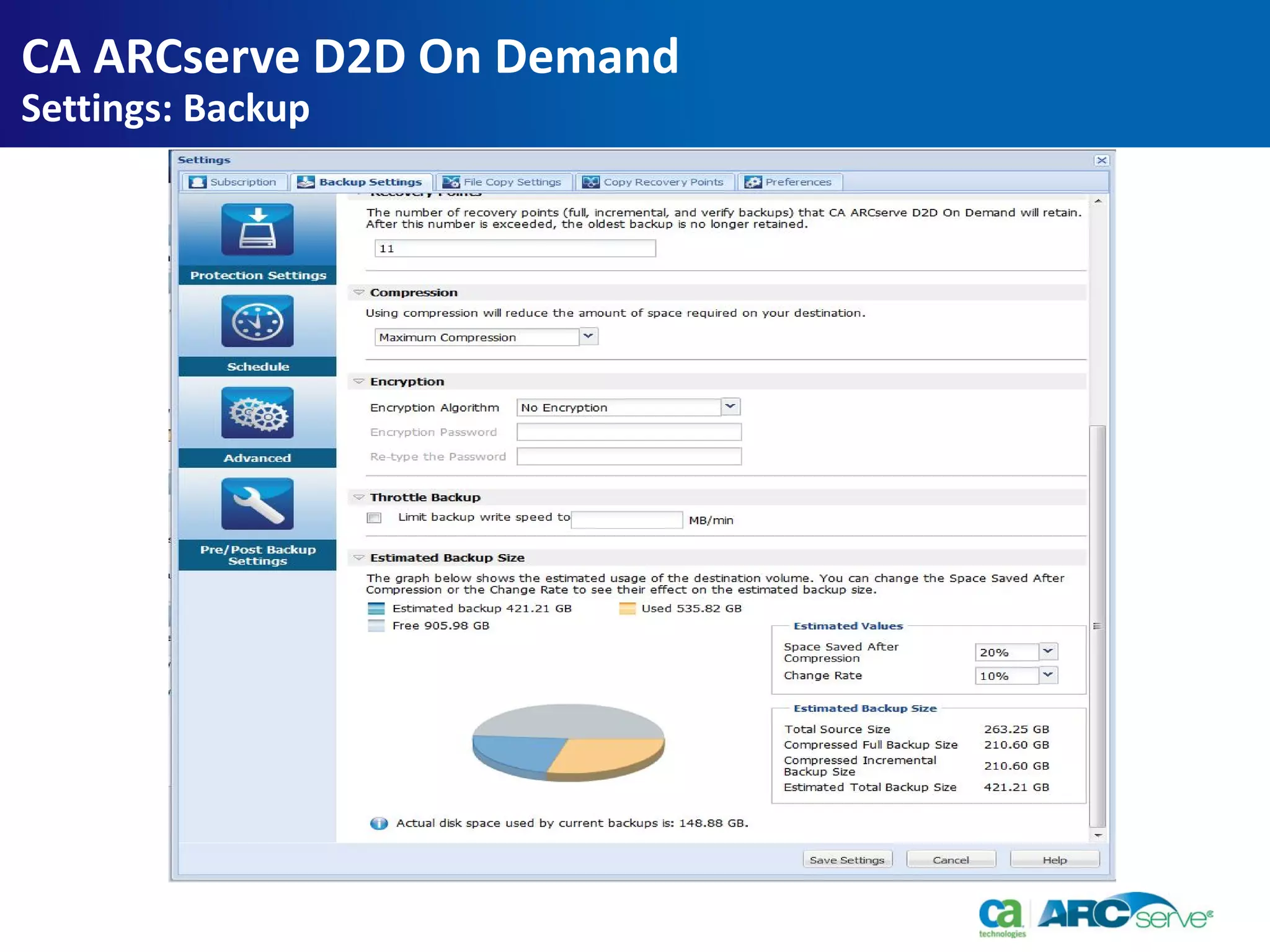Click the File Copy Settings tab icon
This screenshot has width=1270, height=952.
(451, 182)
